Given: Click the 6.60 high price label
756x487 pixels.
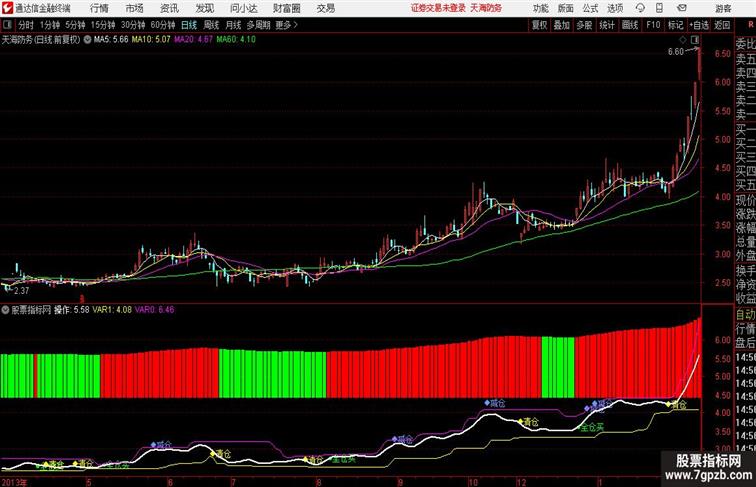Looking at the screenshot, I should (675, 52).
